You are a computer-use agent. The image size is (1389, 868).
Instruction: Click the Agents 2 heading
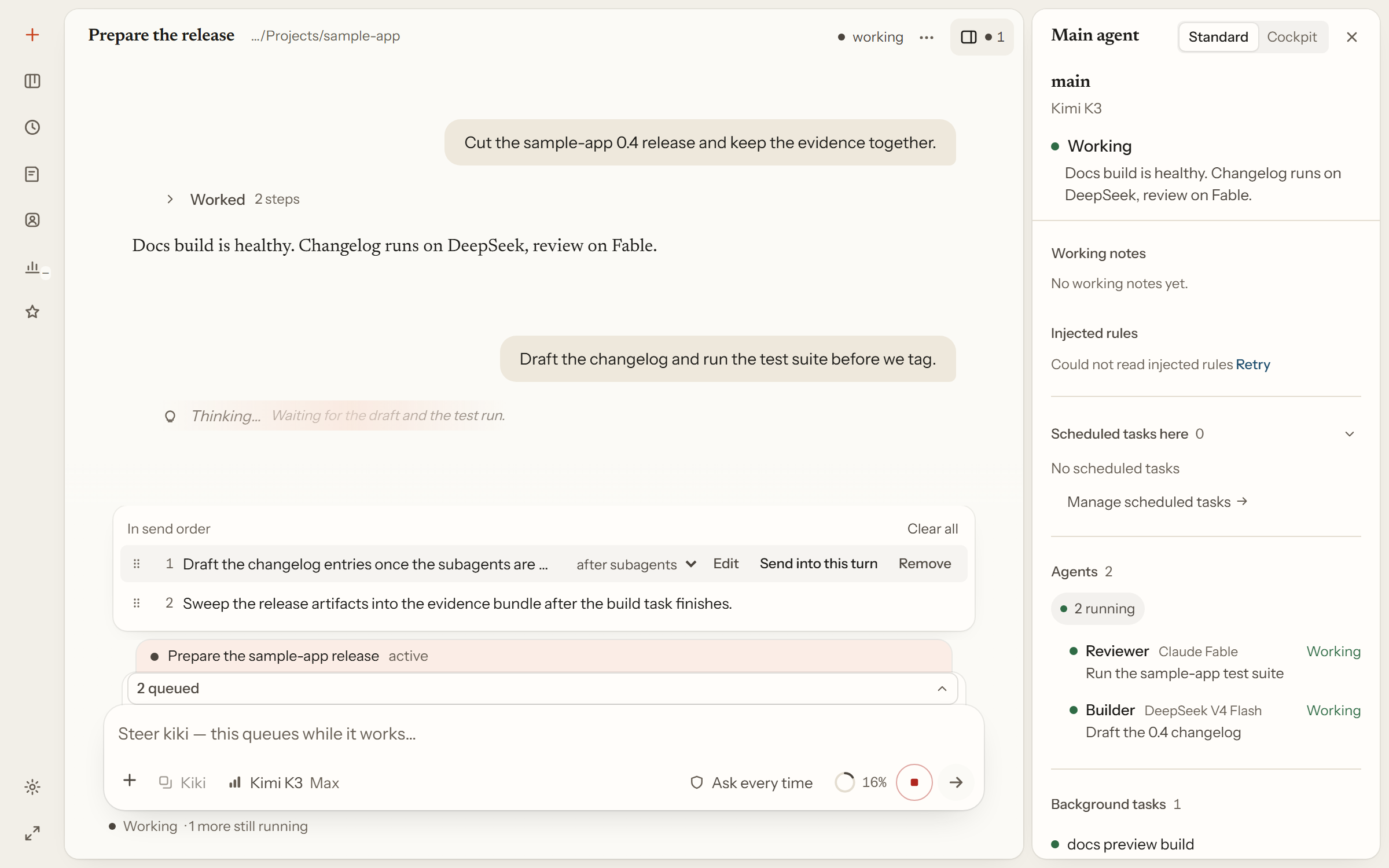(1082, 572)
